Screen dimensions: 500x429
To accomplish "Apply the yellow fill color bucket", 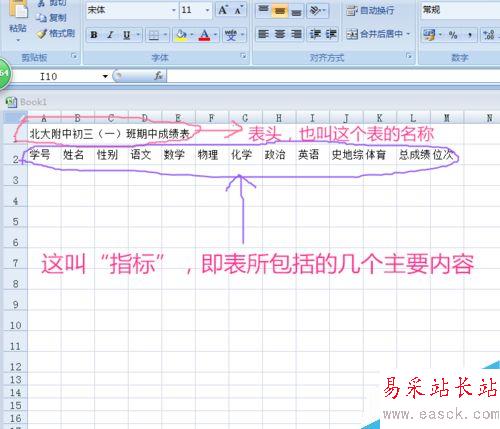I will coord(181,35).
